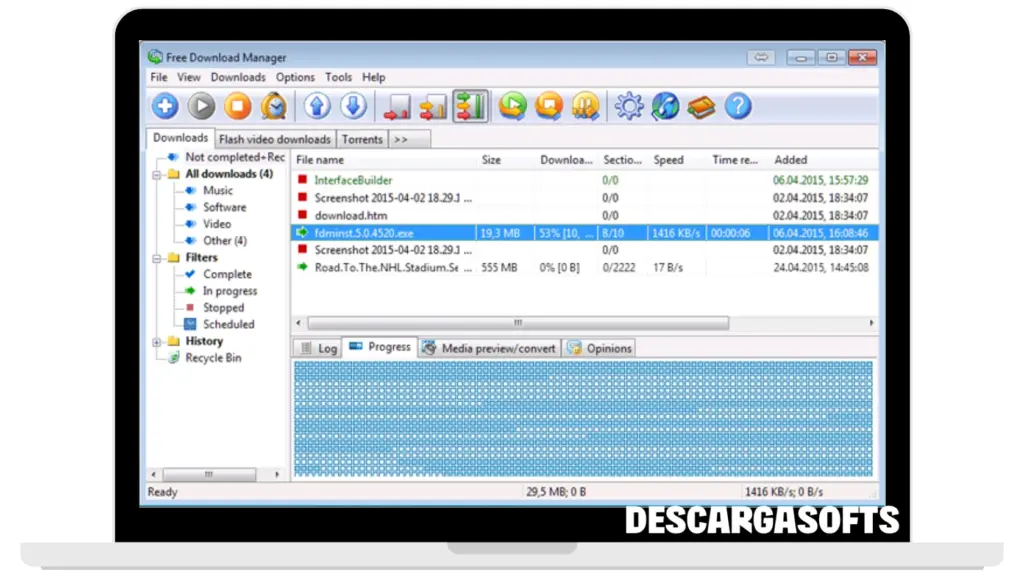Collapse the Filters tree node
1024x576 pixels.
pos(157,258)
